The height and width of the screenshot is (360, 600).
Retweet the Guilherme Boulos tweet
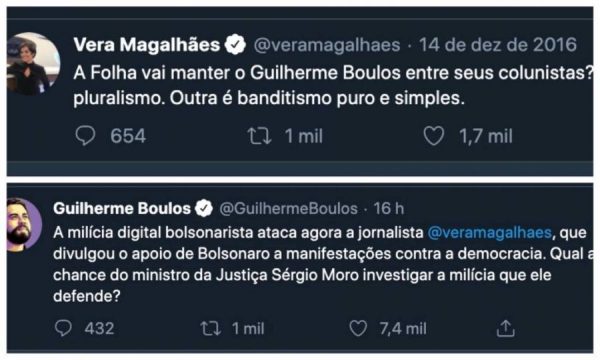coord(210,329)
